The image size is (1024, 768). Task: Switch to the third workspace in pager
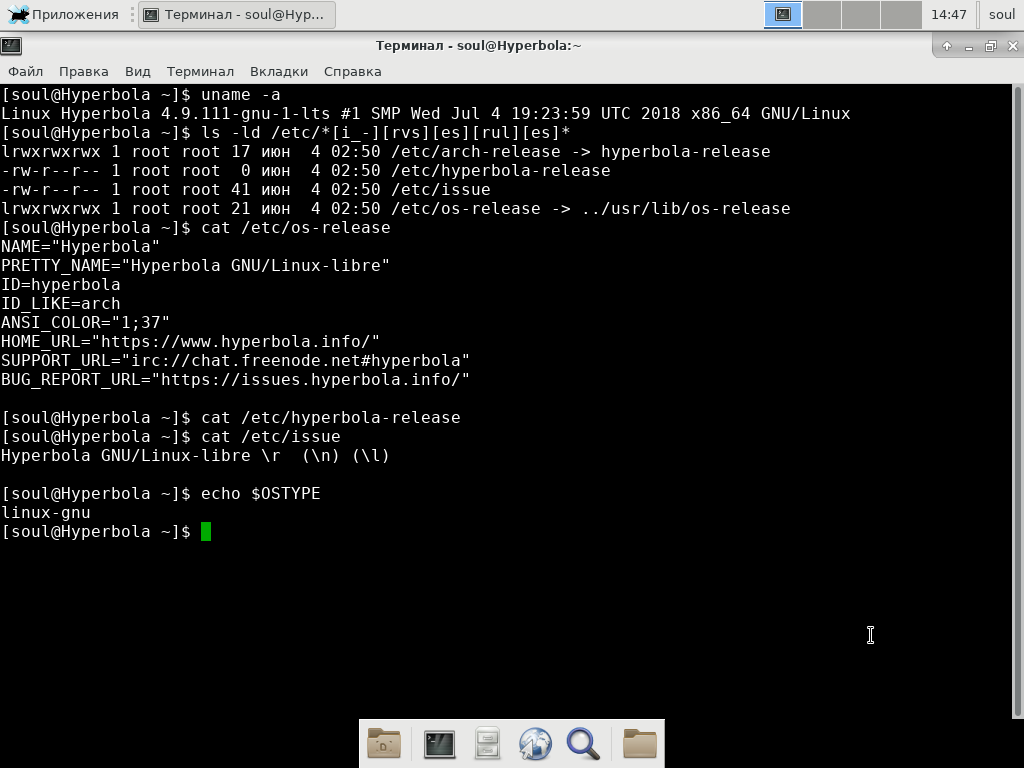tap(861, 14)
